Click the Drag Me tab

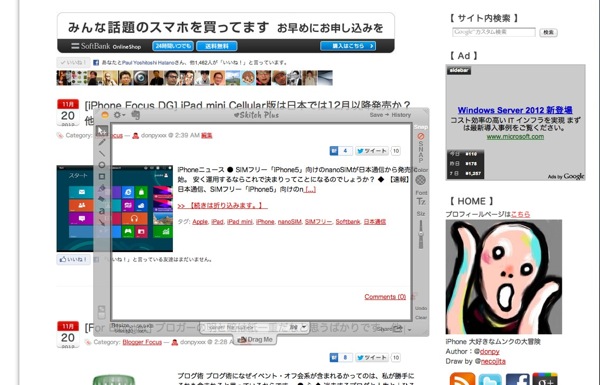255,339
